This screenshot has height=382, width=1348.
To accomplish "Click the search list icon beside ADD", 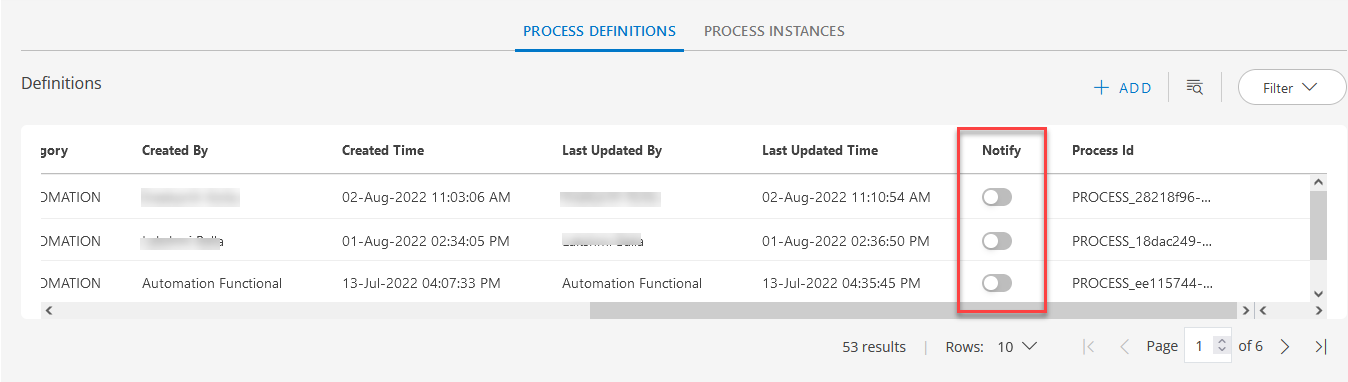I will [1194, 88].
